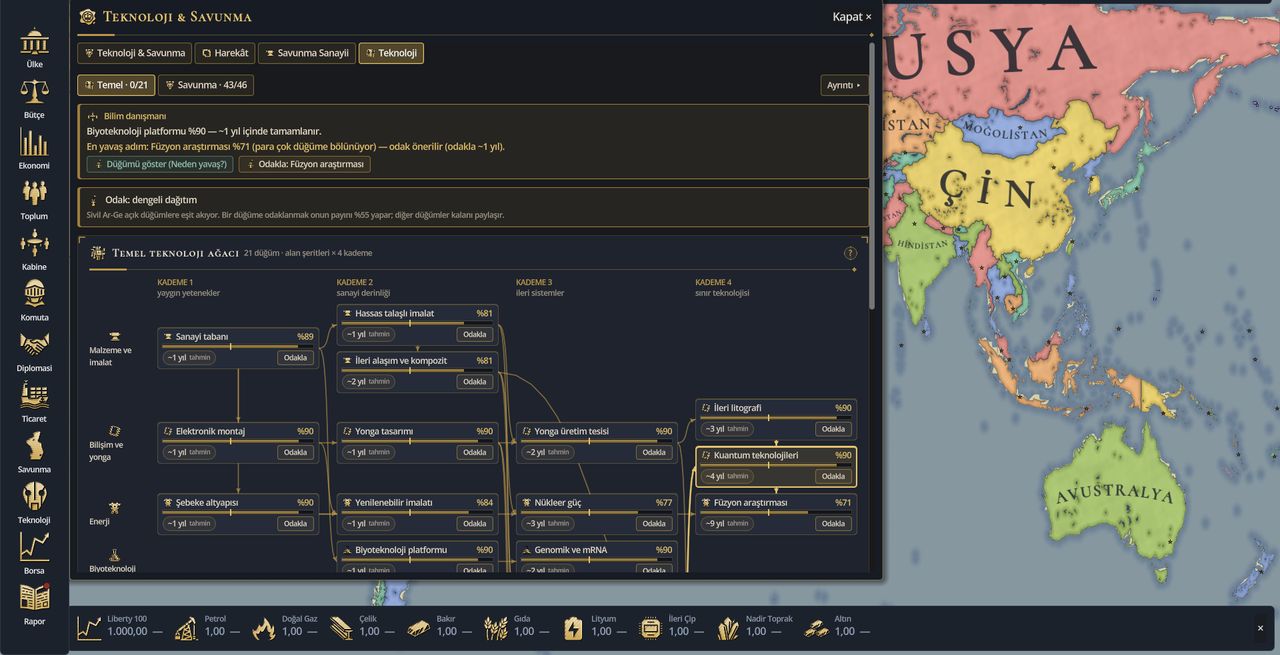
Task: Click the İleri Çip chip icon
Action: coord(650,628)
